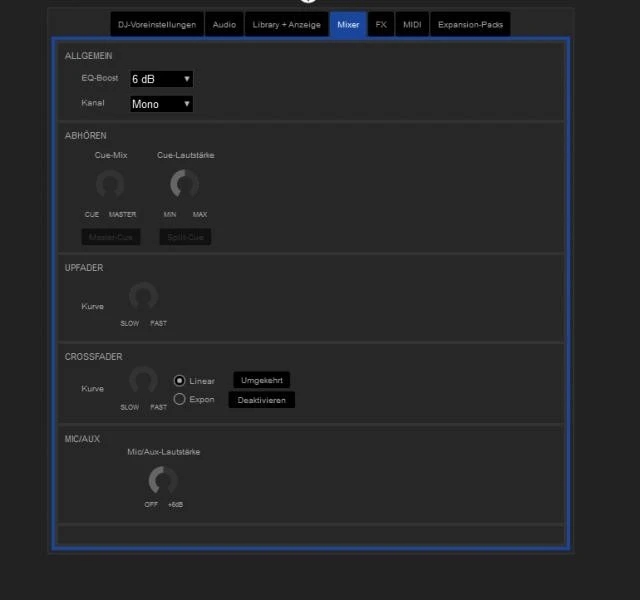Open the EQ-Boost dropdown
This screenshot has width=640, height=600.
point(161,79)
